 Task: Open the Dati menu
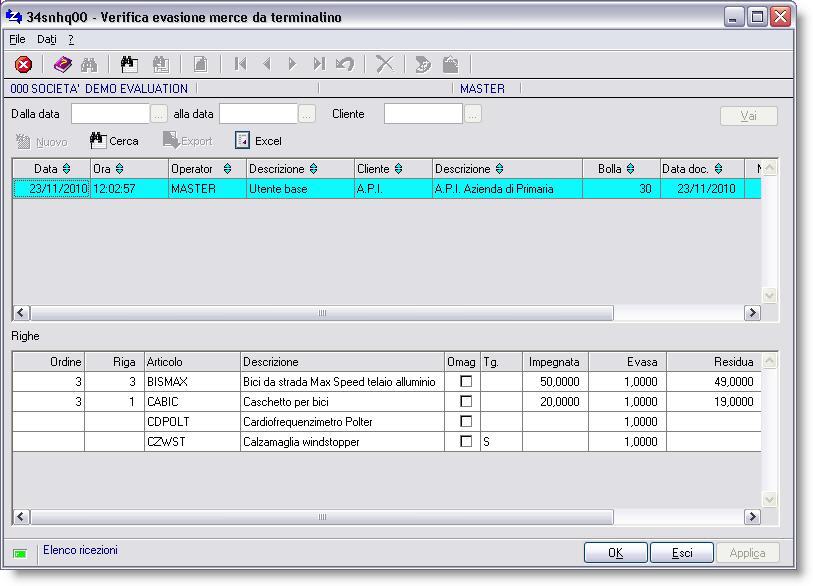(x=46, y=39)
